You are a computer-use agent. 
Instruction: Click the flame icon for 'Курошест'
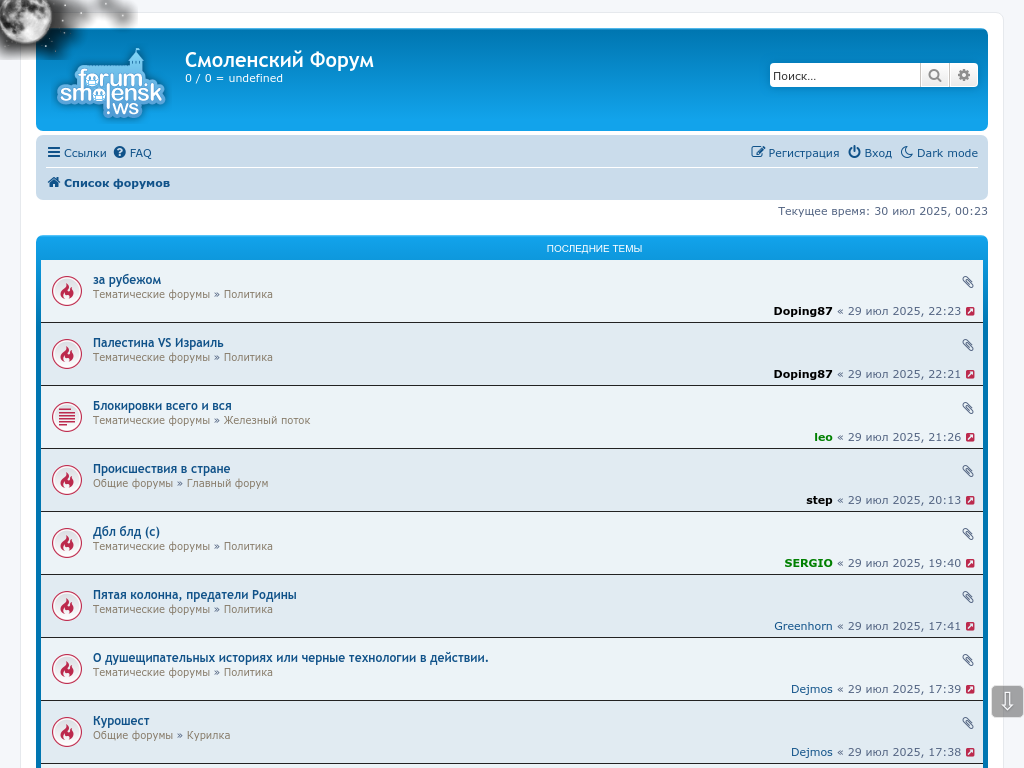coord(67,732)
